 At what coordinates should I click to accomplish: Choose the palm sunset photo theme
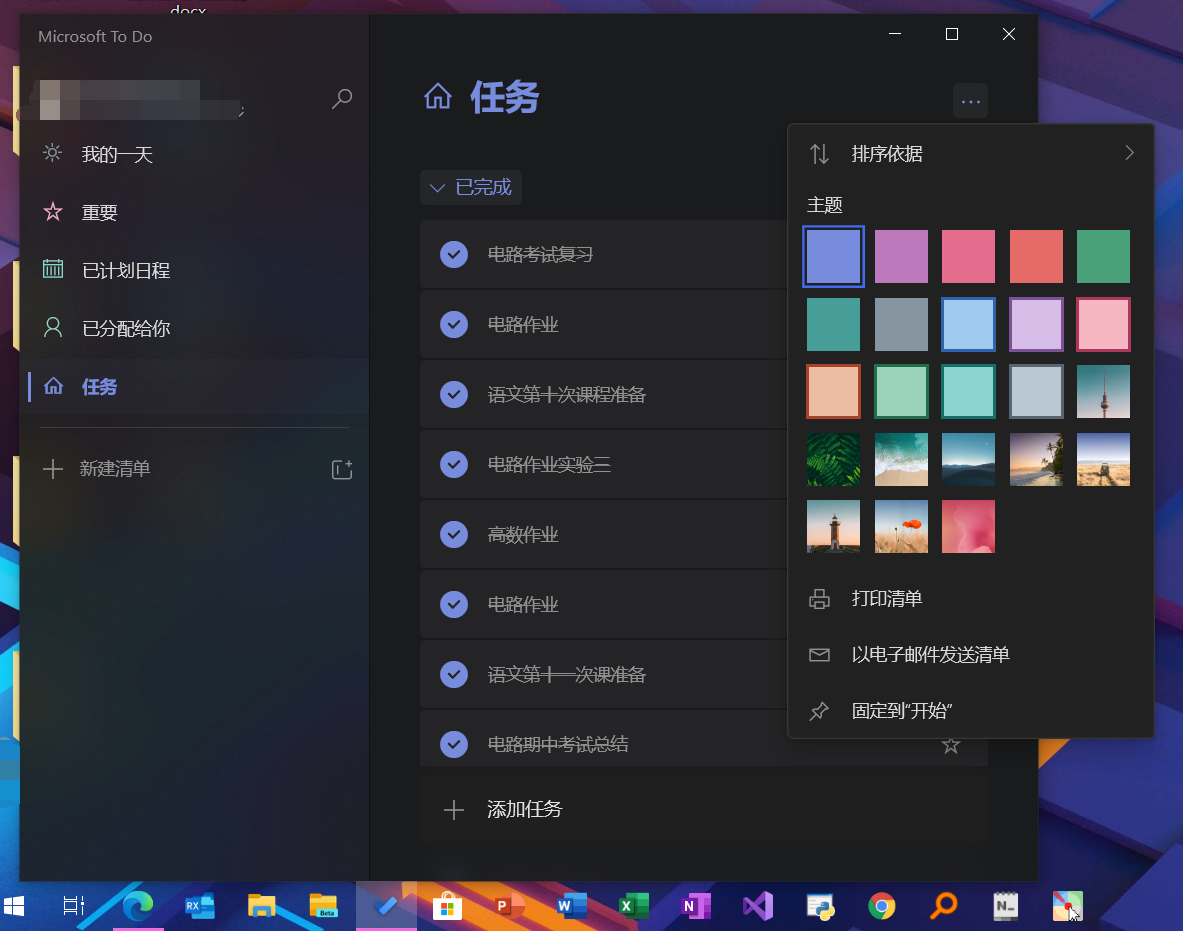1036,459
